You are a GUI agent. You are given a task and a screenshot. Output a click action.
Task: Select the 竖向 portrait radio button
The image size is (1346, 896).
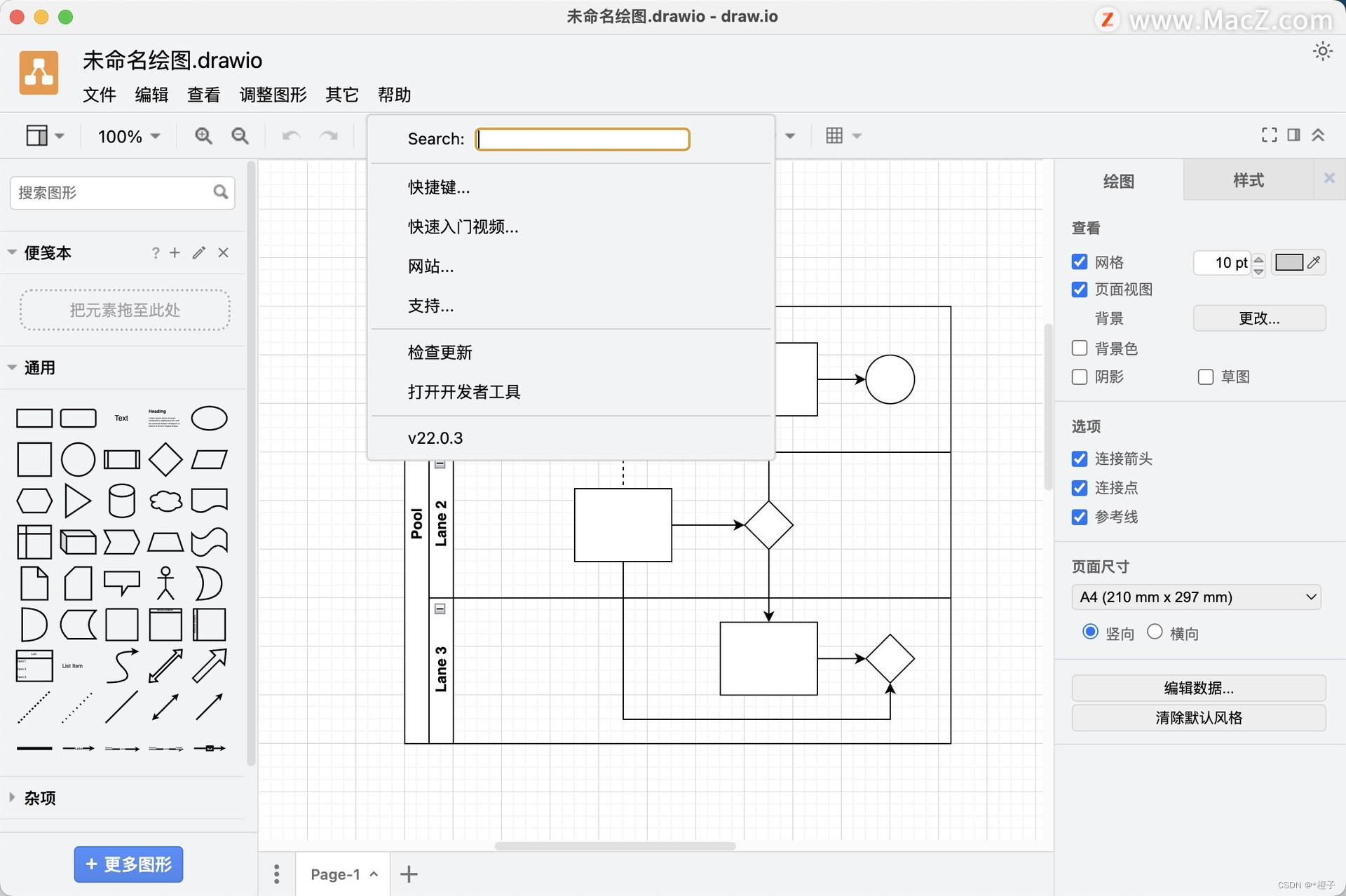[1090, 632]
